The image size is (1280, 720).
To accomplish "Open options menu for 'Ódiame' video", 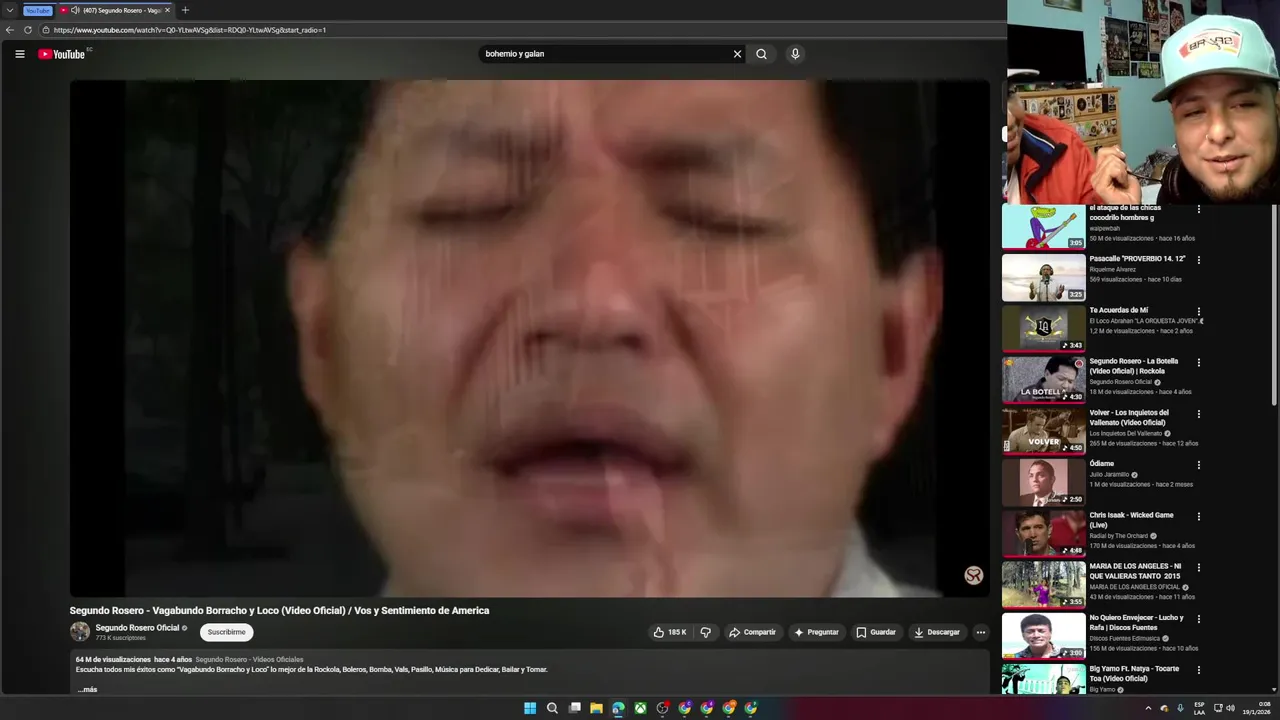I will [1198, 465].
